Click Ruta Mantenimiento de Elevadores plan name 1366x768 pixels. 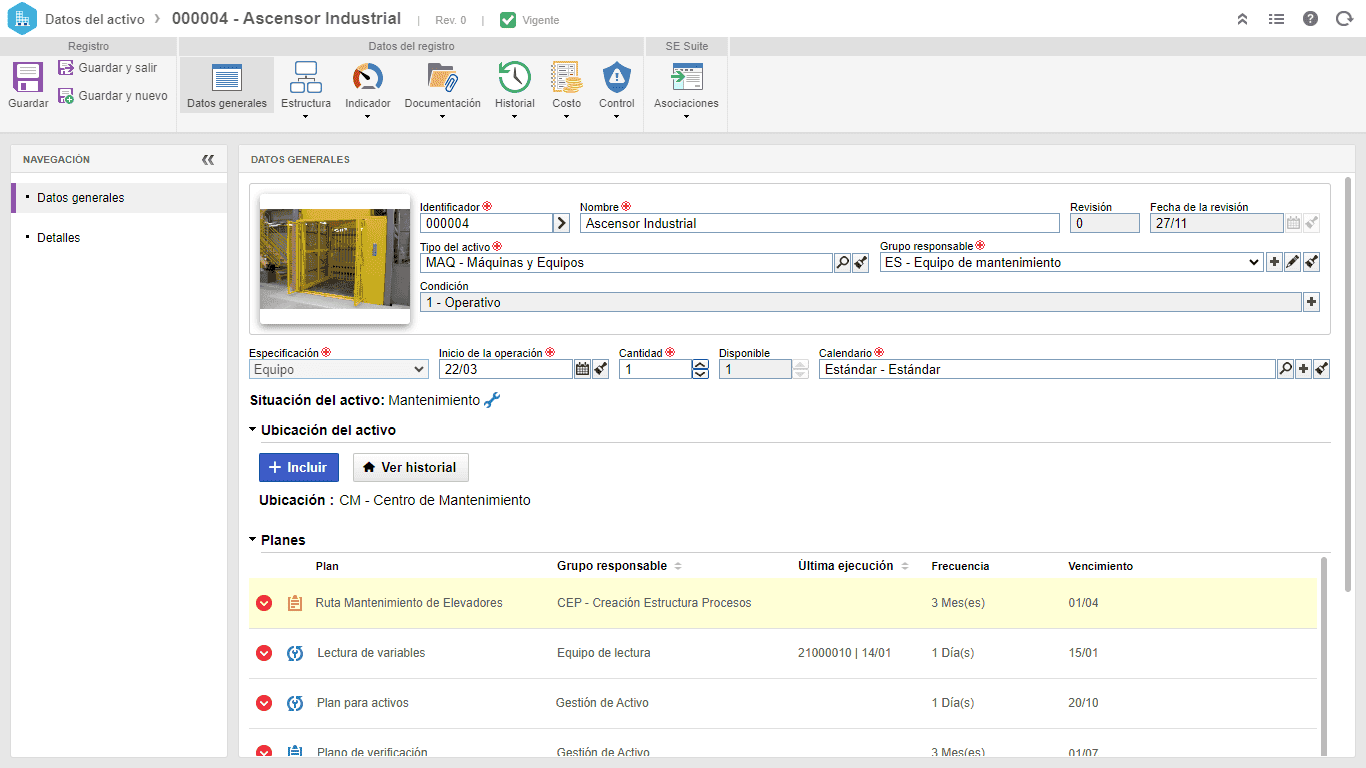409,603
